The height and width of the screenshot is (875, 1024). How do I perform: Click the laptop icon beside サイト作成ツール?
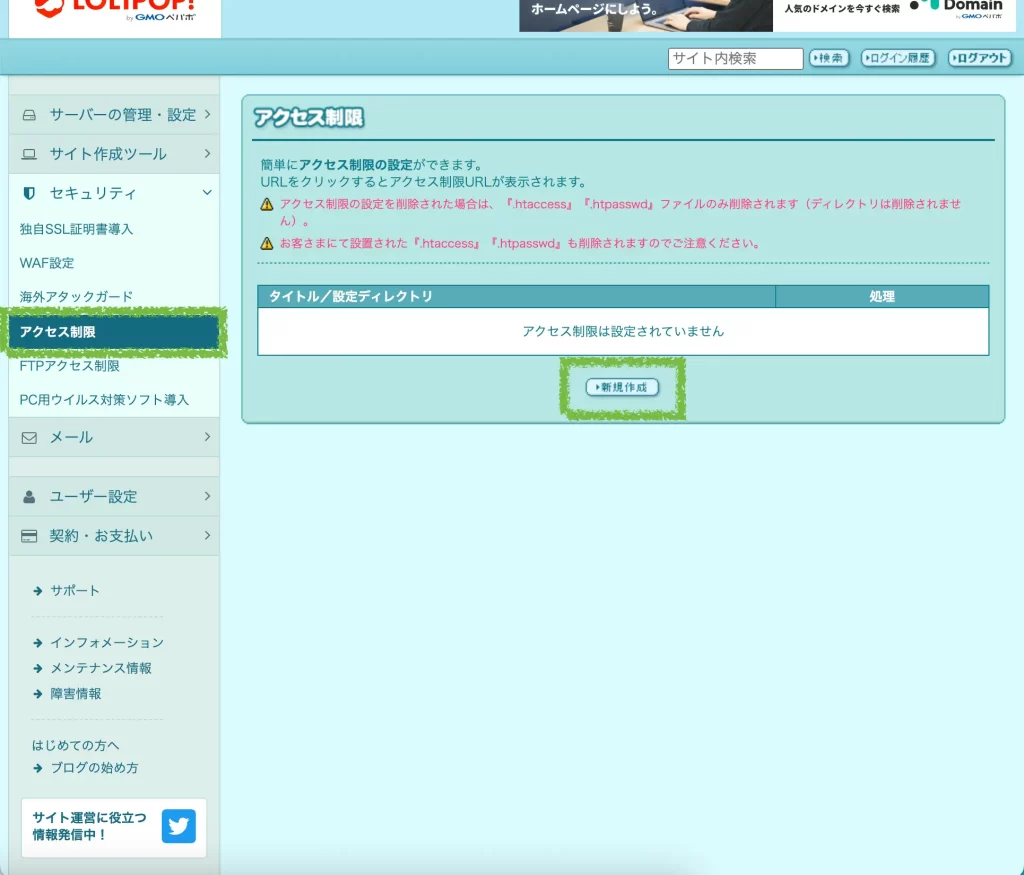(x=29, y=154)
